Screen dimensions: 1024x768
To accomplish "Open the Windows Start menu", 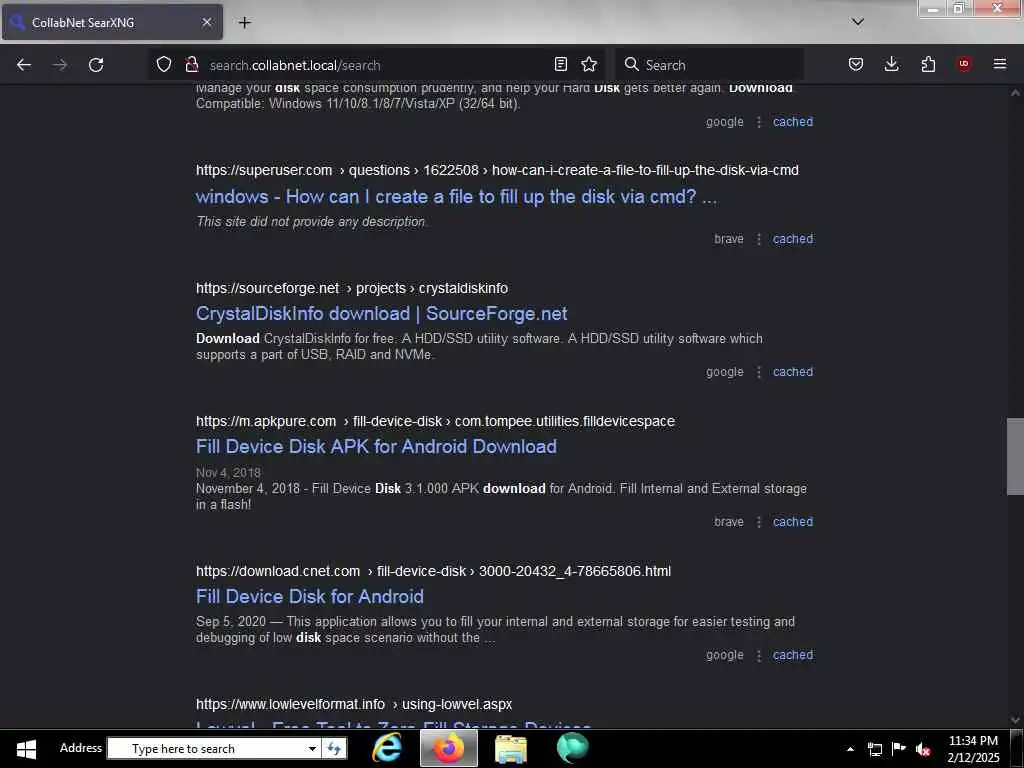I will 25,748.
